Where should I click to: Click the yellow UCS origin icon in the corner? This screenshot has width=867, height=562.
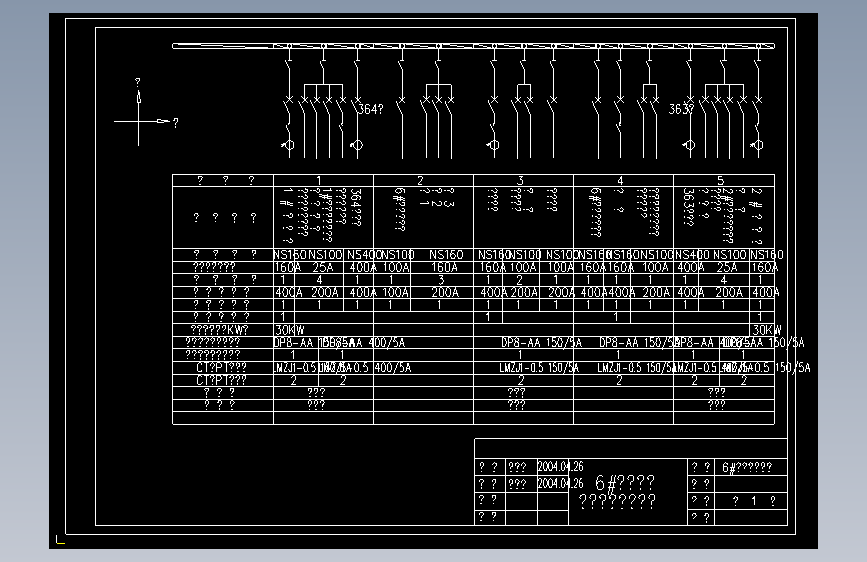[60, 539]
